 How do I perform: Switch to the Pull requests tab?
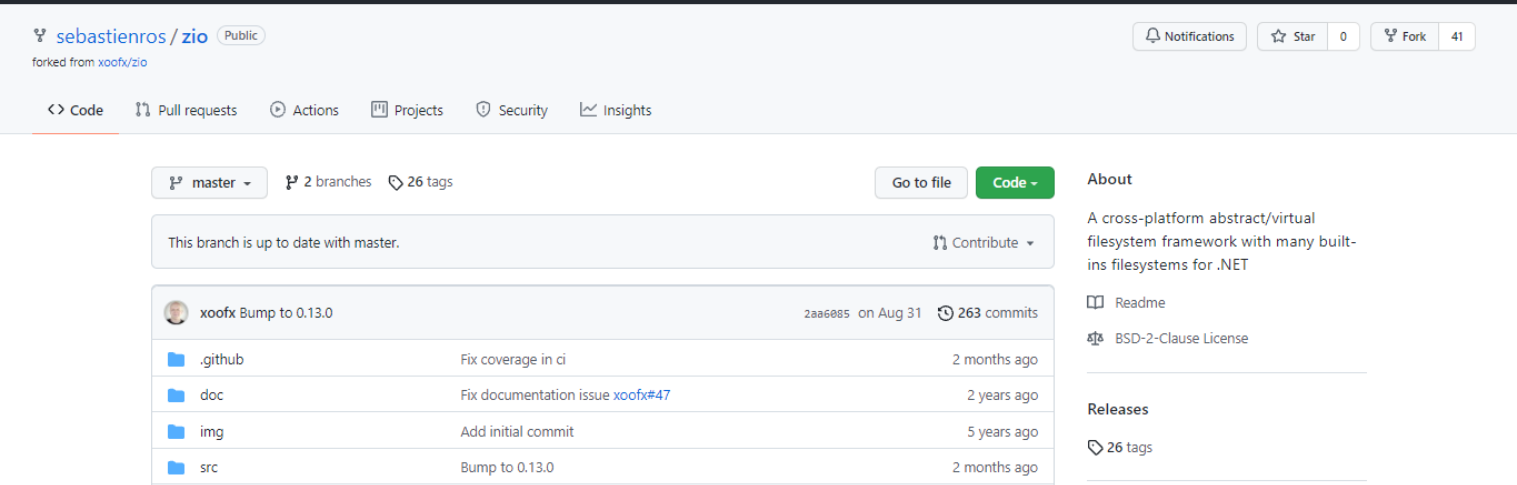(x=186, y=111)
